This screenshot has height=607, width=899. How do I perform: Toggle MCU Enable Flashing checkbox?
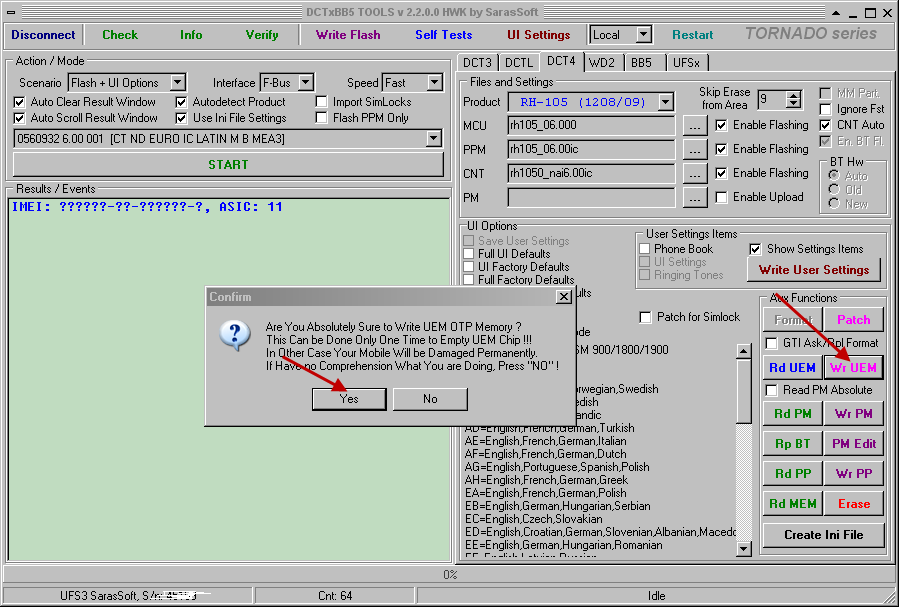tap(721, 125)
